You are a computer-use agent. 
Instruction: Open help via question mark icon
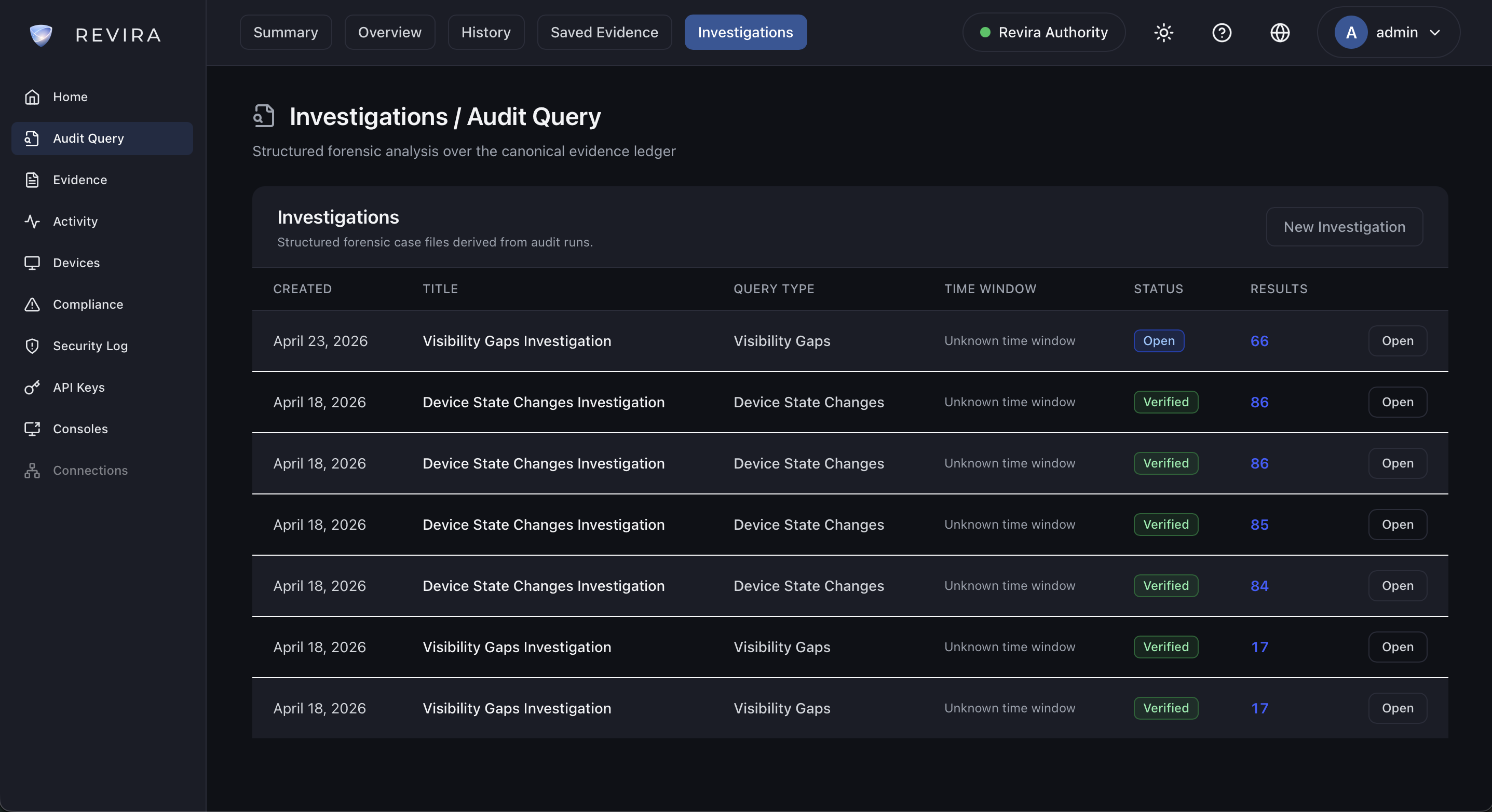[x=1222, y=32]
